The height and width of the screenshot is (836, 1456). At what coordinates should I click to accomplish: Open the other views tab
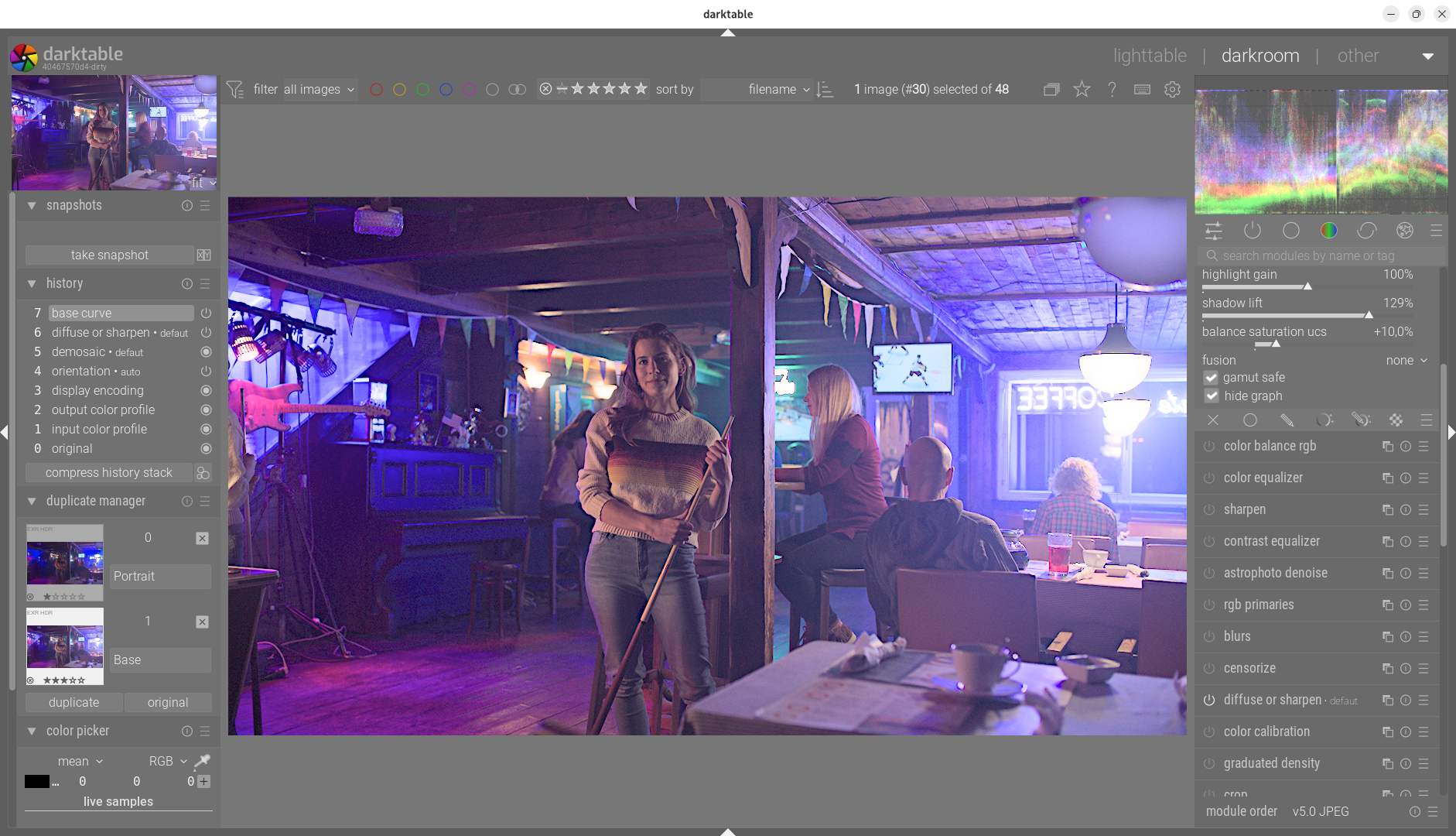1358,57
